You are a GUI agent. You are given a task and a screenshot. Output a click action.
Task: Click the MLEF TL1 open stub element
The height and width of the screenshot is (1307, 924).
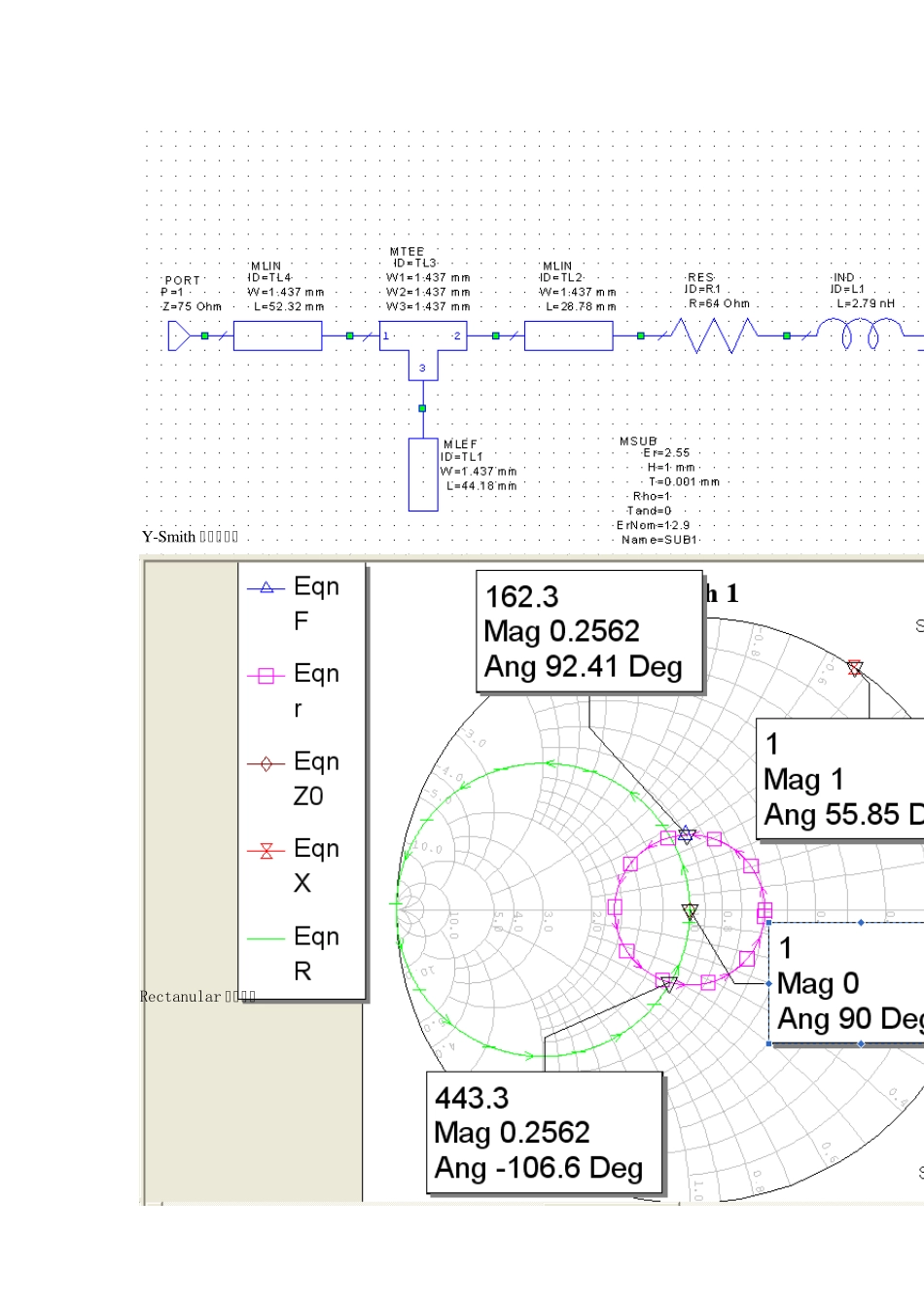423,475
